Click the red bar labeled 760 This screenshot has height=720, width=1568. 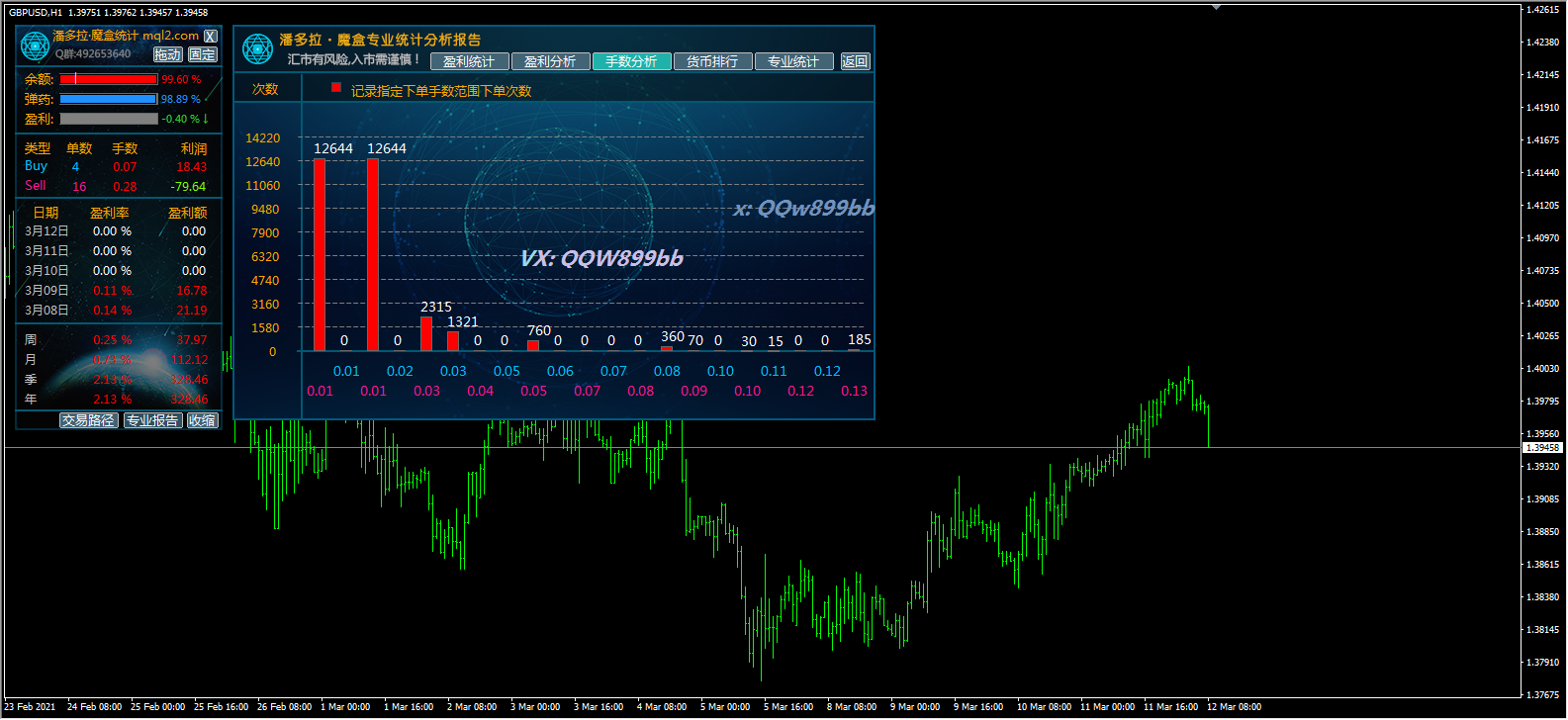coord(533,345)
